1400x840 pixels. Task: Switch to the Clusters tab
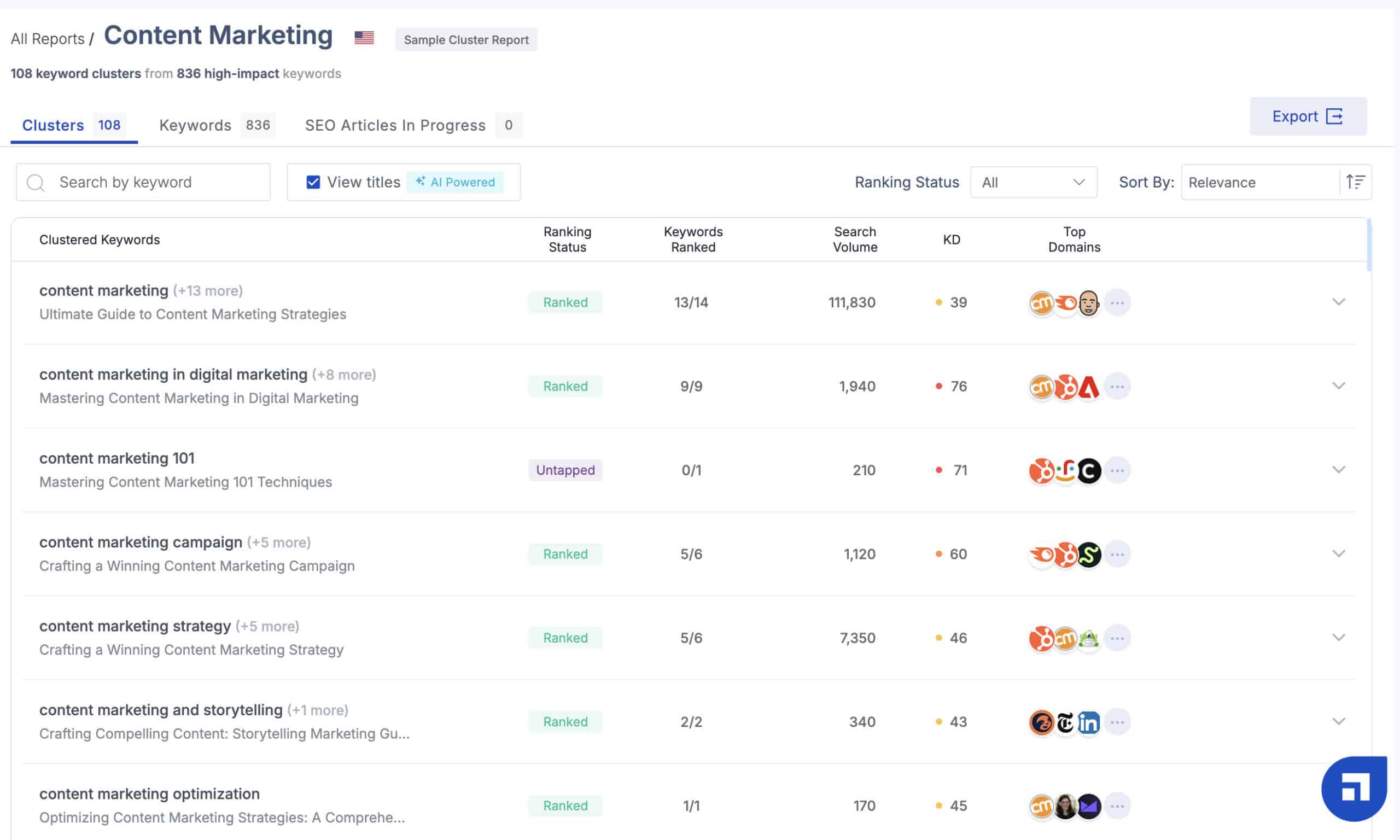tap(74, 125)
